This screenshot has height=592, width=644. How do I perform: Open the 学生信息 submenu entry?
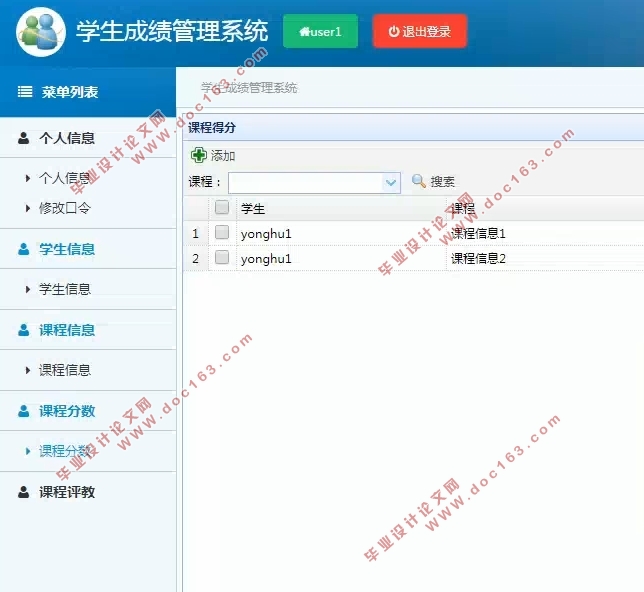click(64, 289)
